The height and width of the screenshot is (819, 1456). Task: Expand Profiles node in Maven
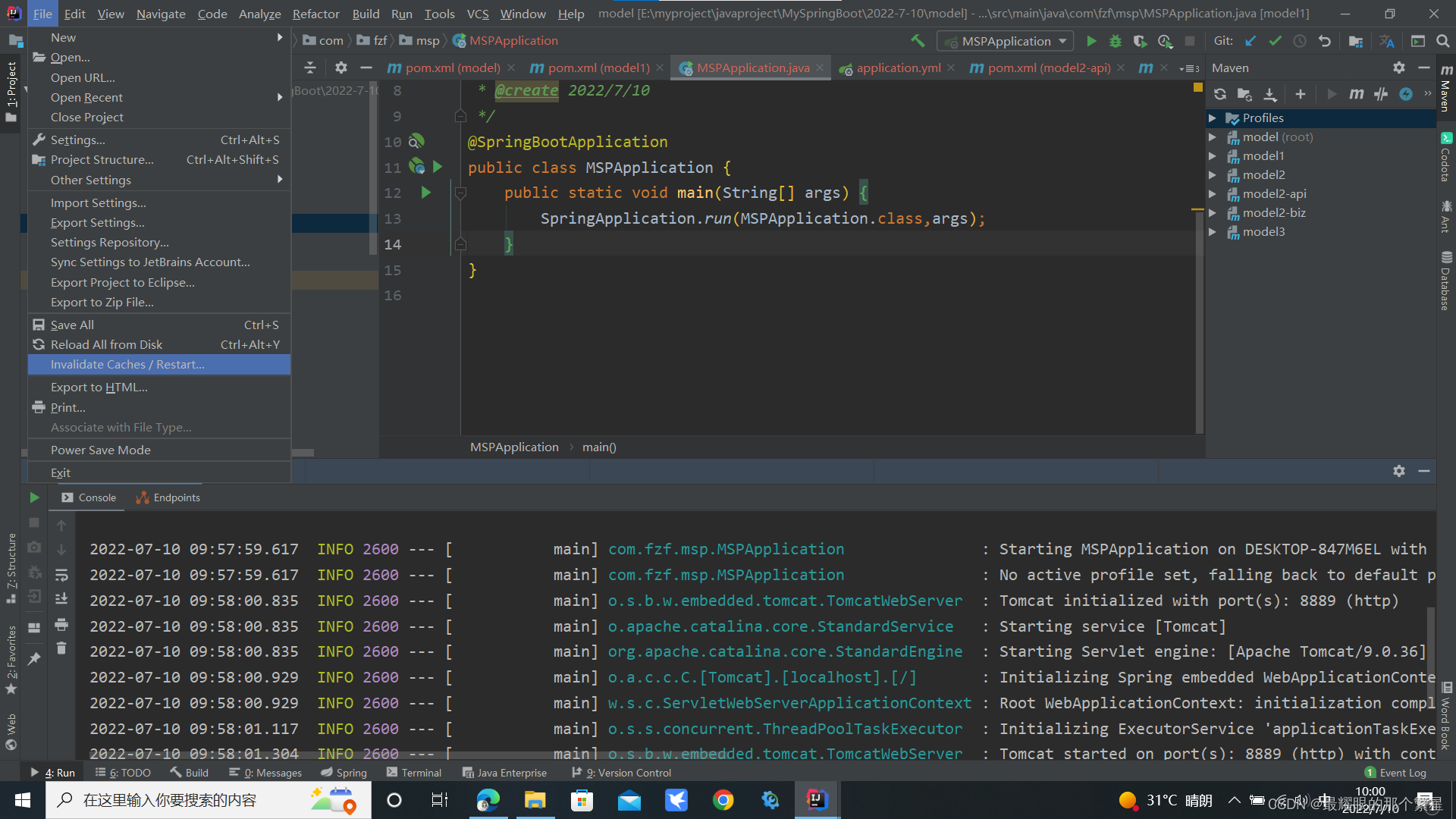[1212, 118]
